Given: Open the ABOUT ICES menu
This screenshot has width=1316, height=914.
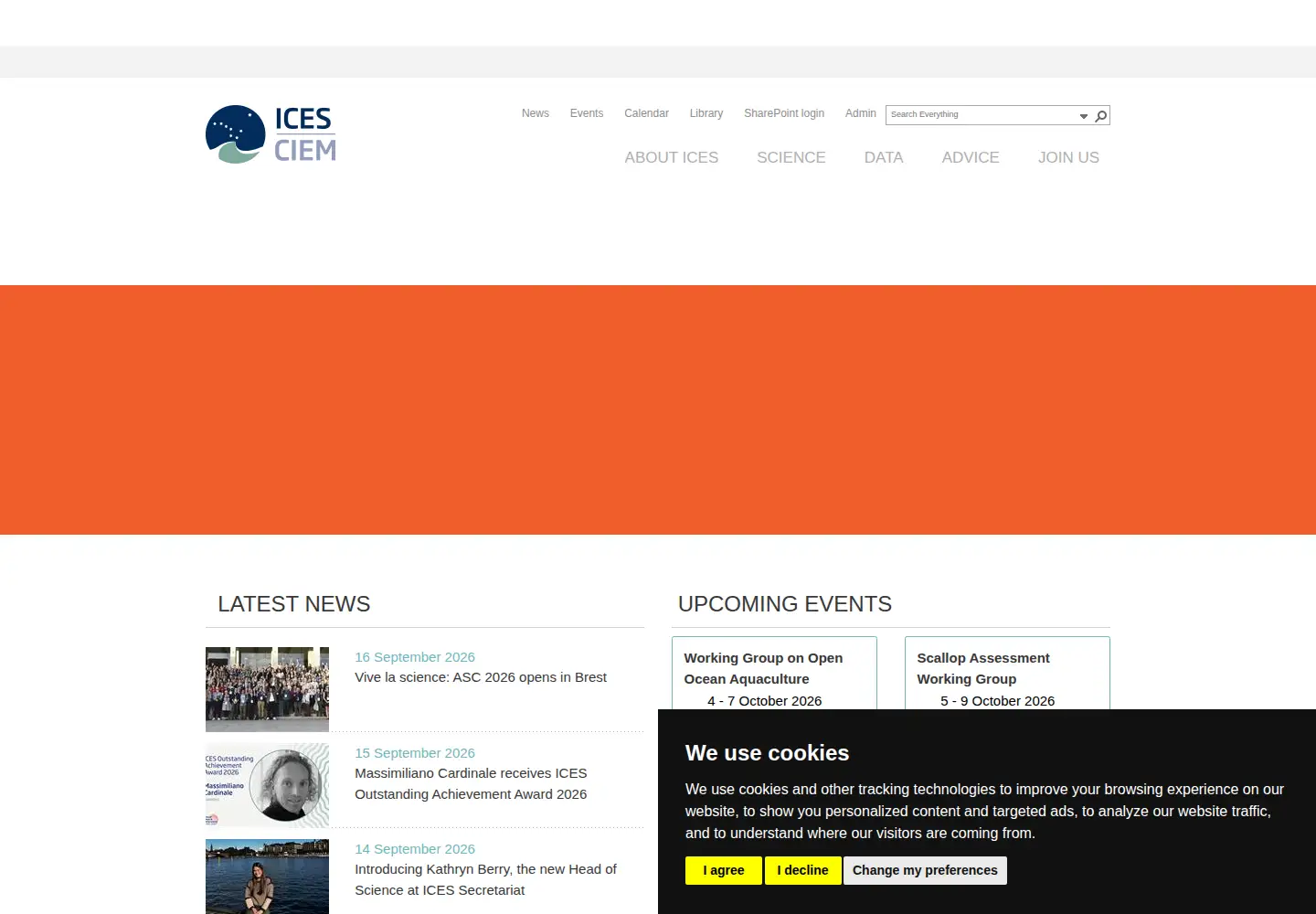Looking at the screenshot, I should click(x=672, y=157).
